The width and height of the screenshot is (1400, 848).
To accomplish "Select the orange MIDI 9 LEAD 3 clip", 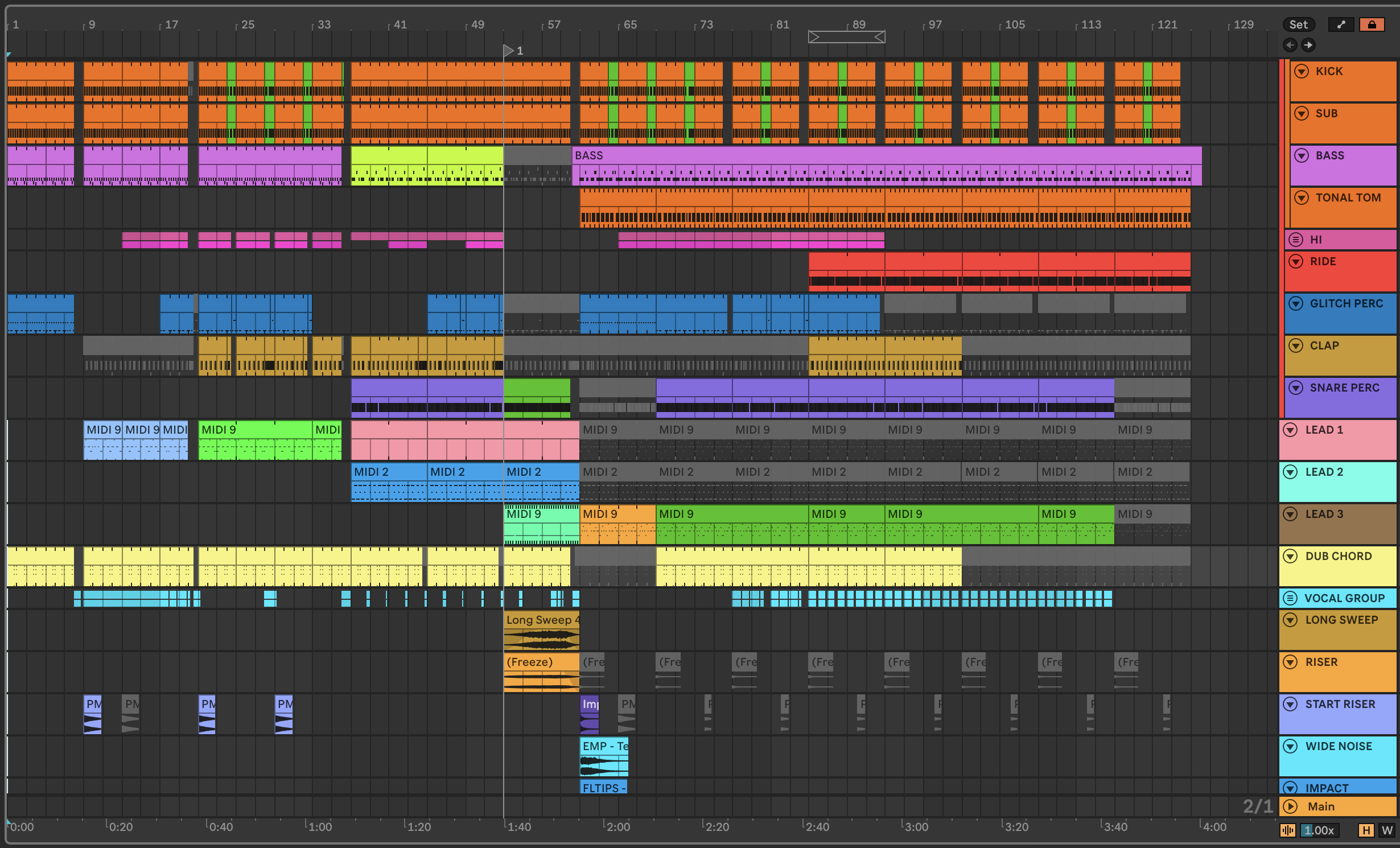I will tap(617, 524).
